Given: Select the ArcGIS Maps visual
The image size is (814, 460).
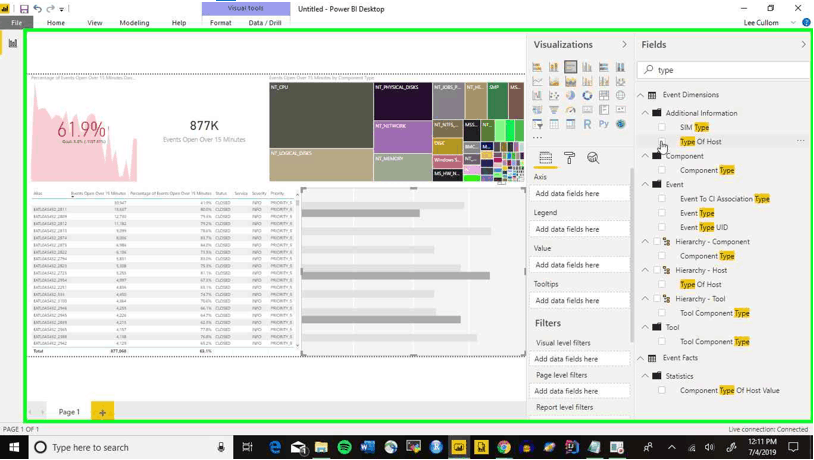Looking at the screenshot, I should click(620, 124).
